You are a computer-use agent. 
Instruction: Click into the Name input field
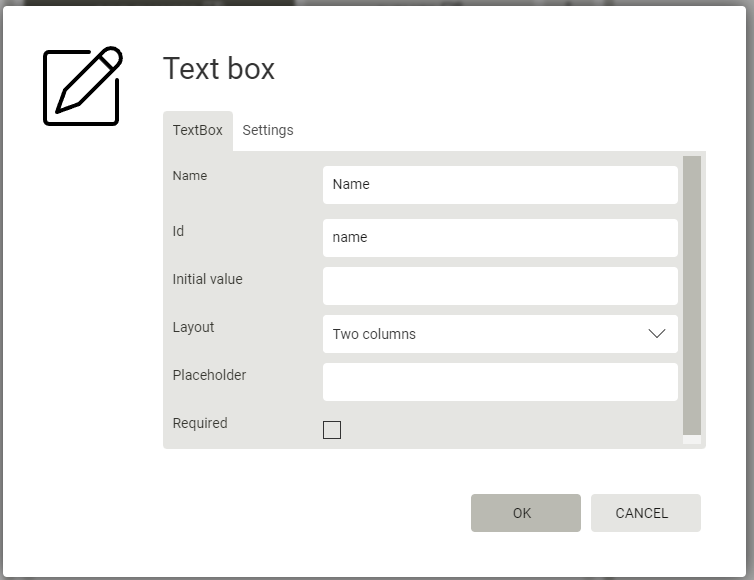click(500, 184)
